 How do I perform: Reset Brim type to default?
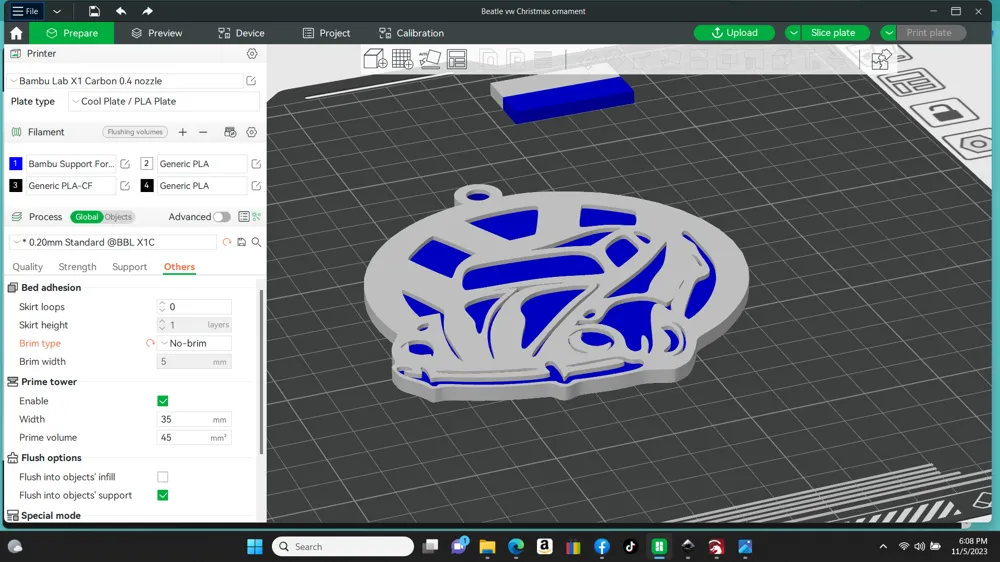(150, 343)
